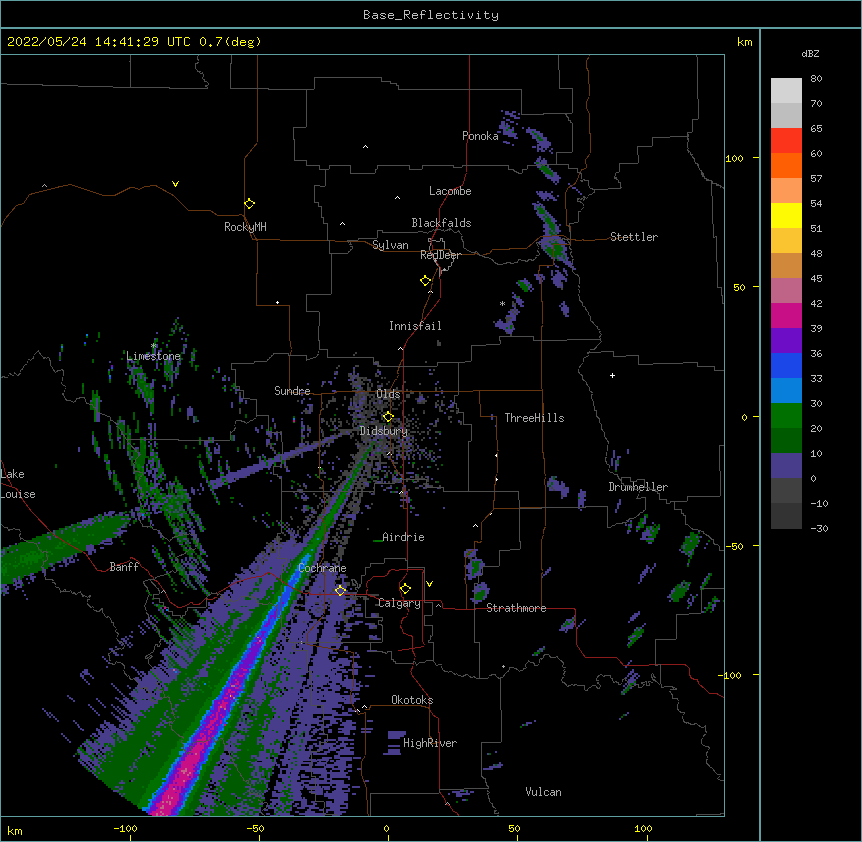Click the yellow diamond marker below Olds

pos(388,417)
